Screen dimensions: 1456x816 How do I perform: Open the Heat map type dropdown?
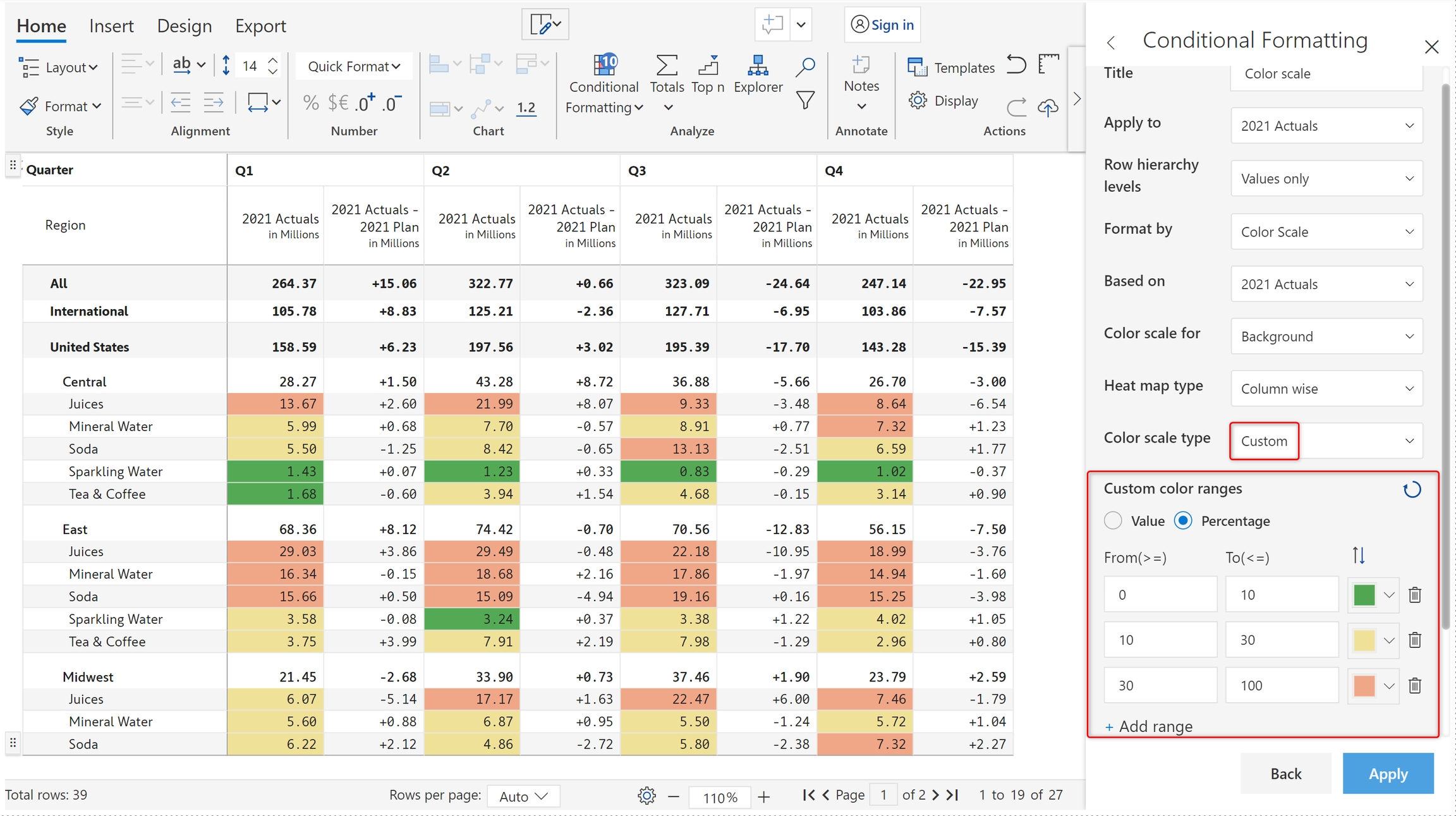[1326, 389]
